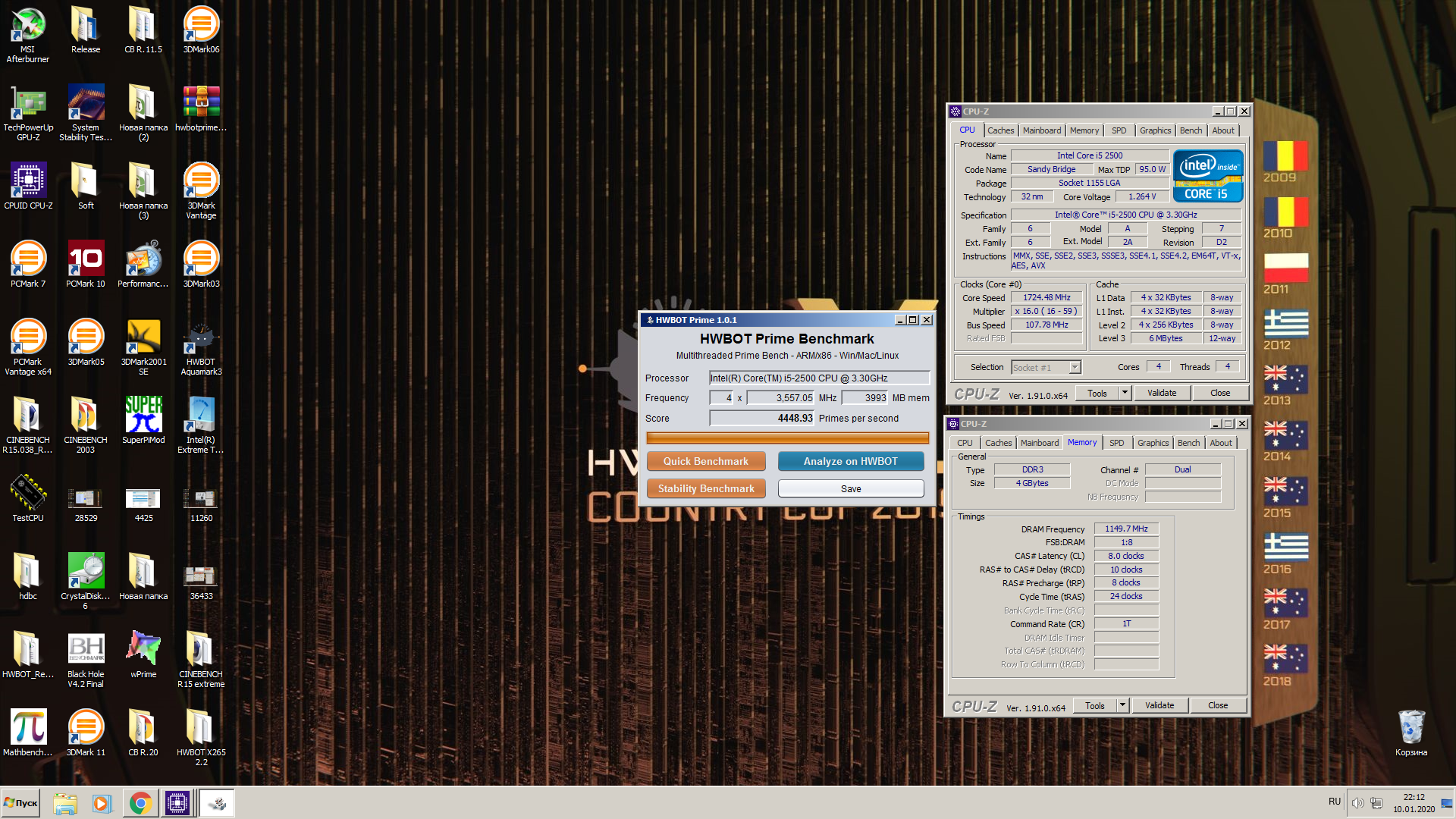Open TestCPU desktop icon
This screenshot has width=1456, height=819.
click(28, 498)
